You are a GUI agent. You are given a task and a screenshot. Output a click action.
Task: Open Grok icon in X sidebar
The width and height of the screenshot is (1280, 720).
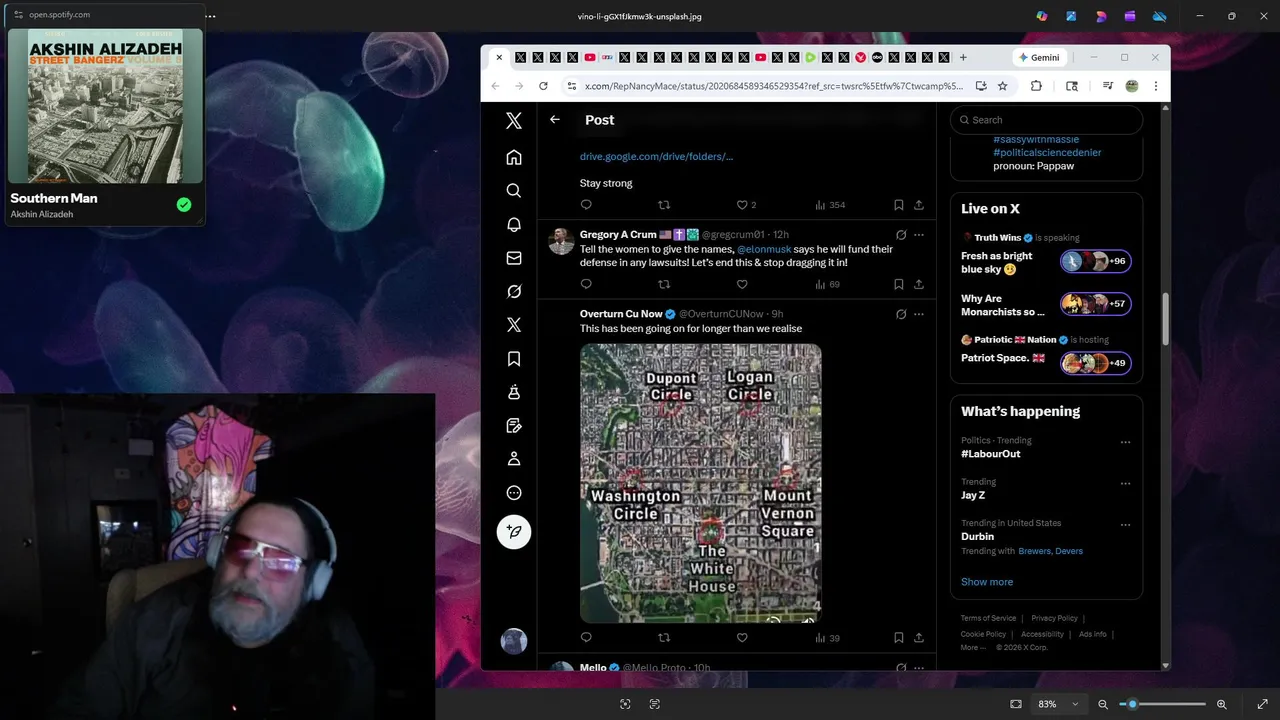(x=514, y=291)
